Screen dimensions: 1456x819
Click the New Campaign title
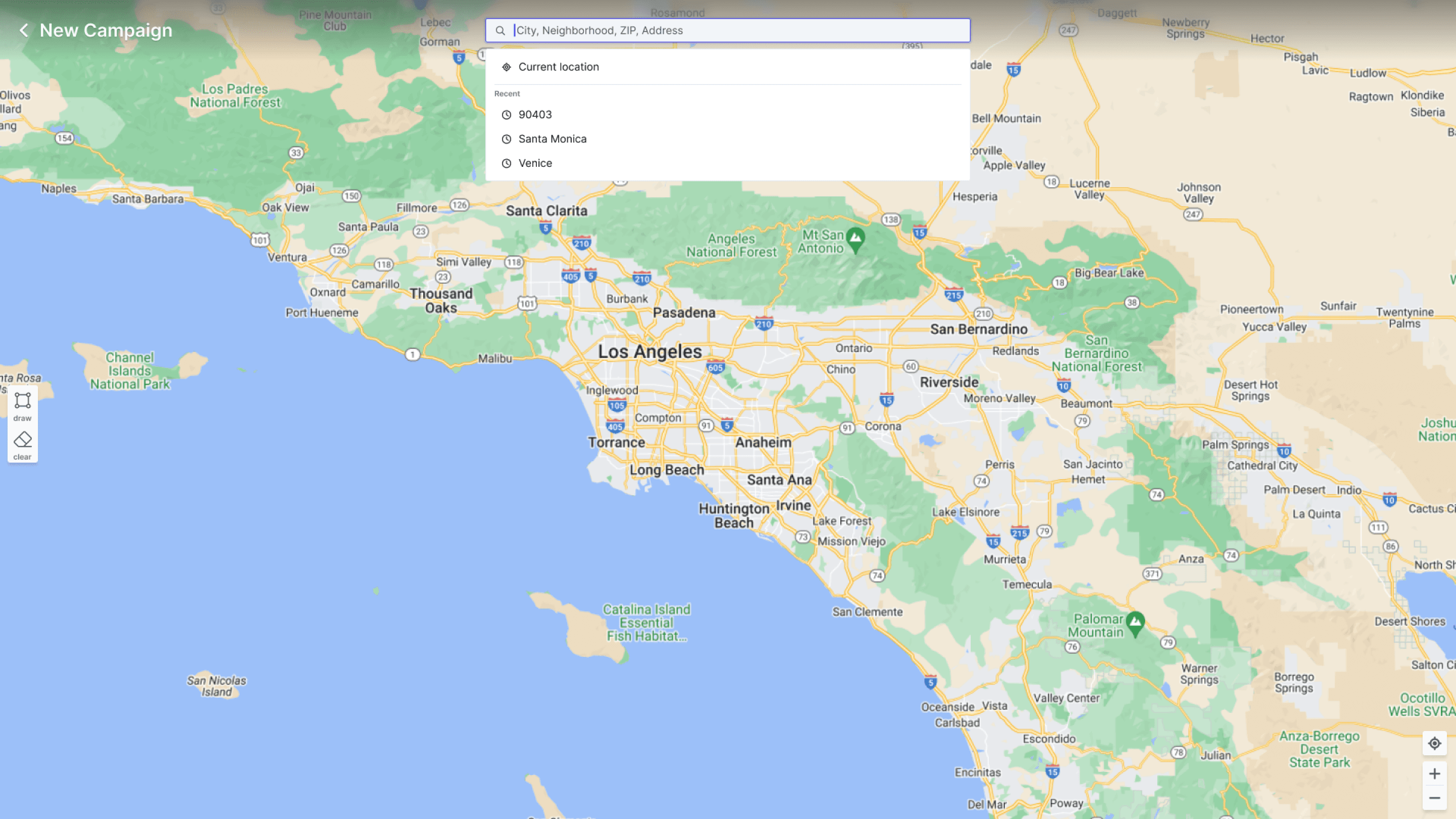pos(106,30)
